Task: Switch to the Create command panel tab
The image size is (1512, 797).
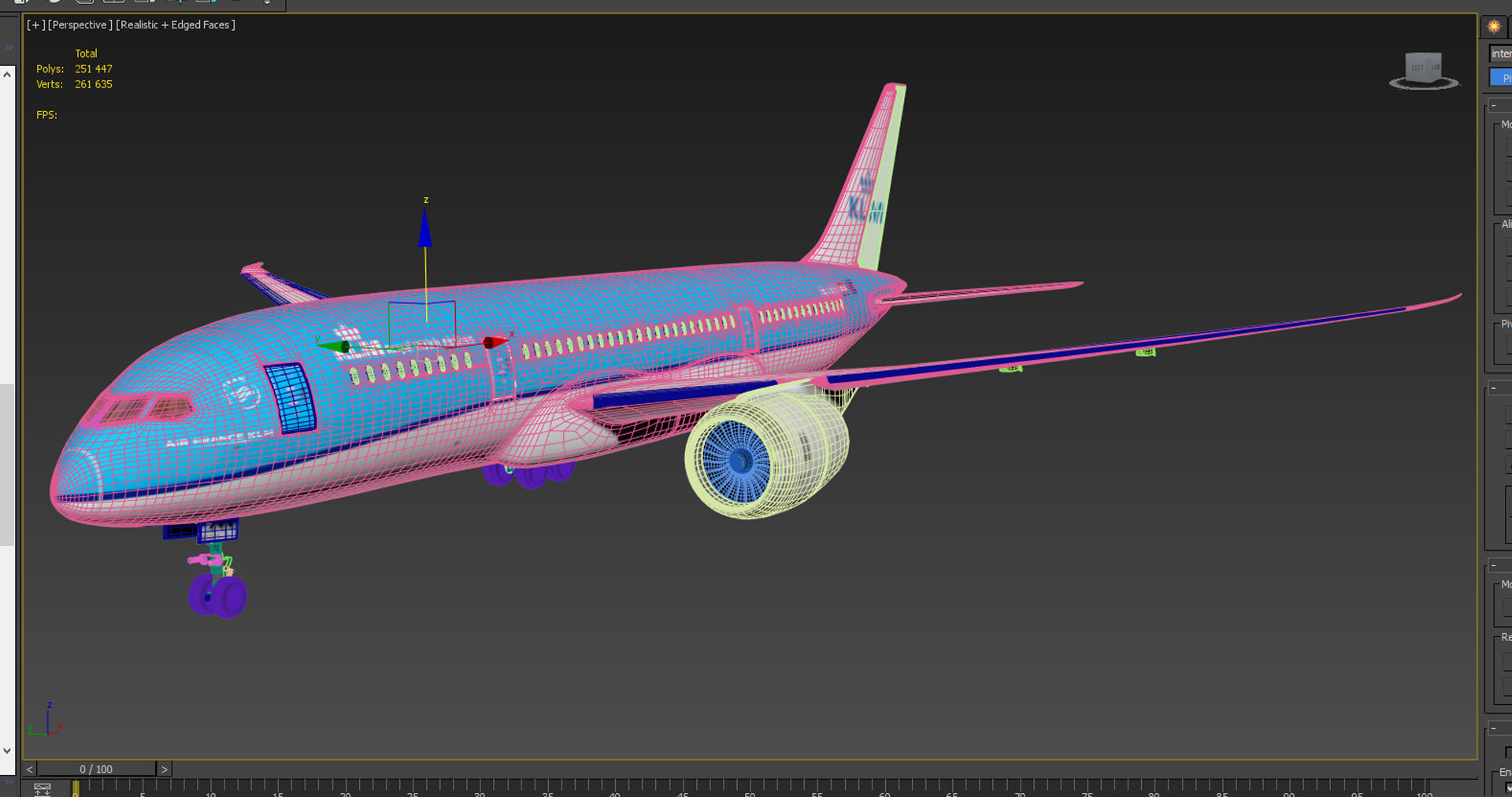Action: tap(1494, 26)
